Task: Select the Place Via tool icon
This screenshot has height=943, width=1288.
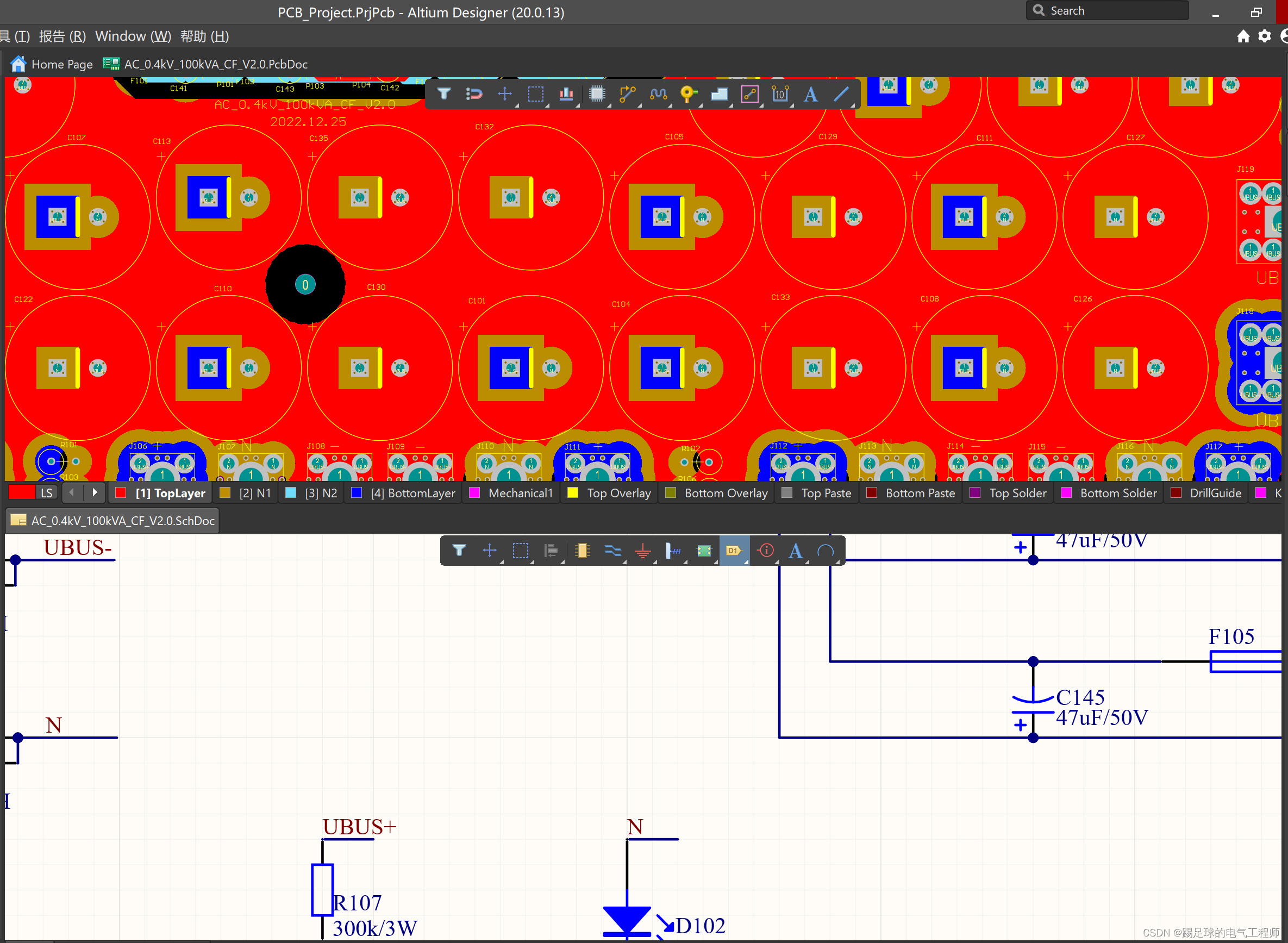Action: [x=688, y=93]
